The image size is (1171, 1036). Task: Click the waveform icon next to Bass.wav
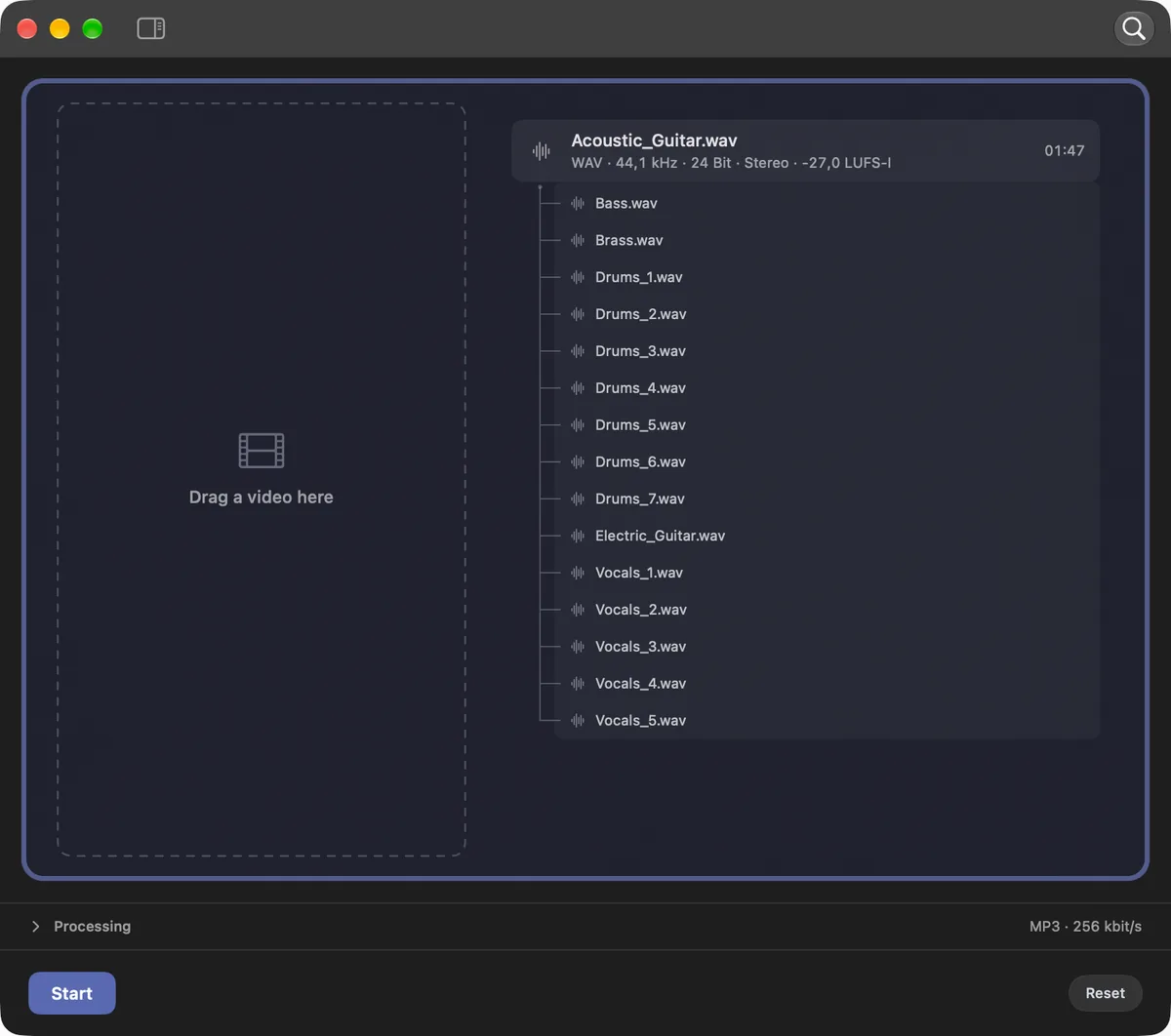pyautogui.click(x=578, y=204)
